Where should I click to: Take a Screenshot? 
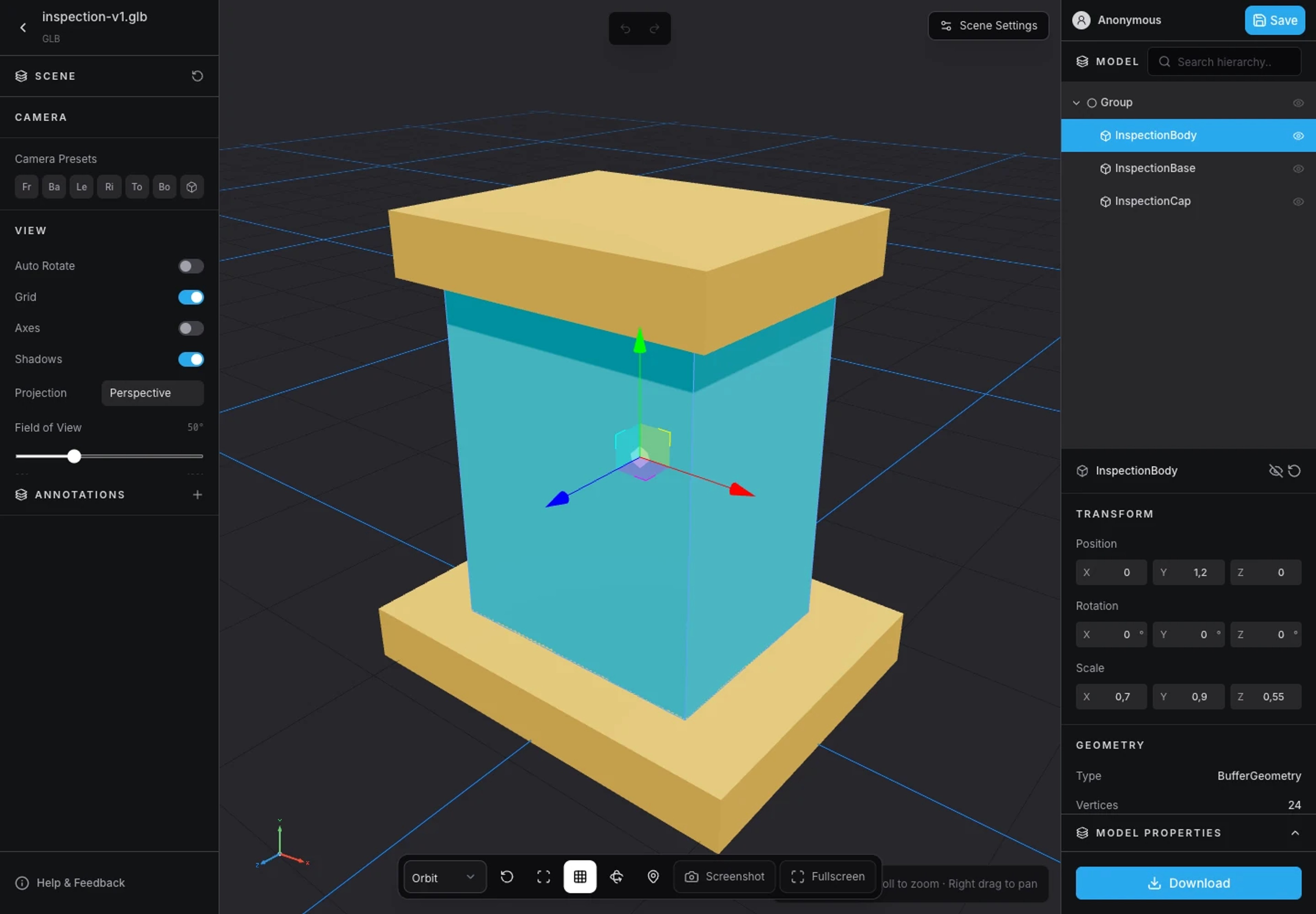(724, 876)
